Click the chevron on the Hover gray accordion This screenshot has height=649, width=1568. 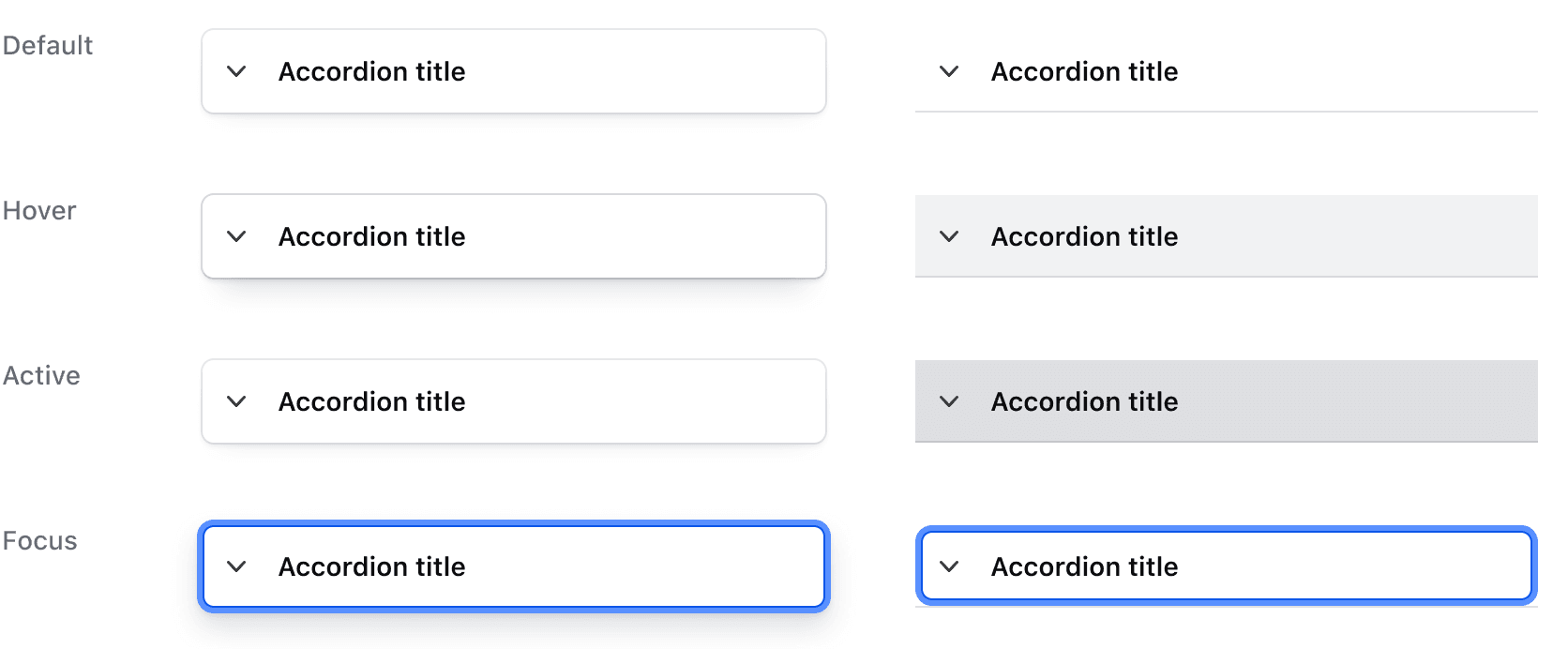949,236
